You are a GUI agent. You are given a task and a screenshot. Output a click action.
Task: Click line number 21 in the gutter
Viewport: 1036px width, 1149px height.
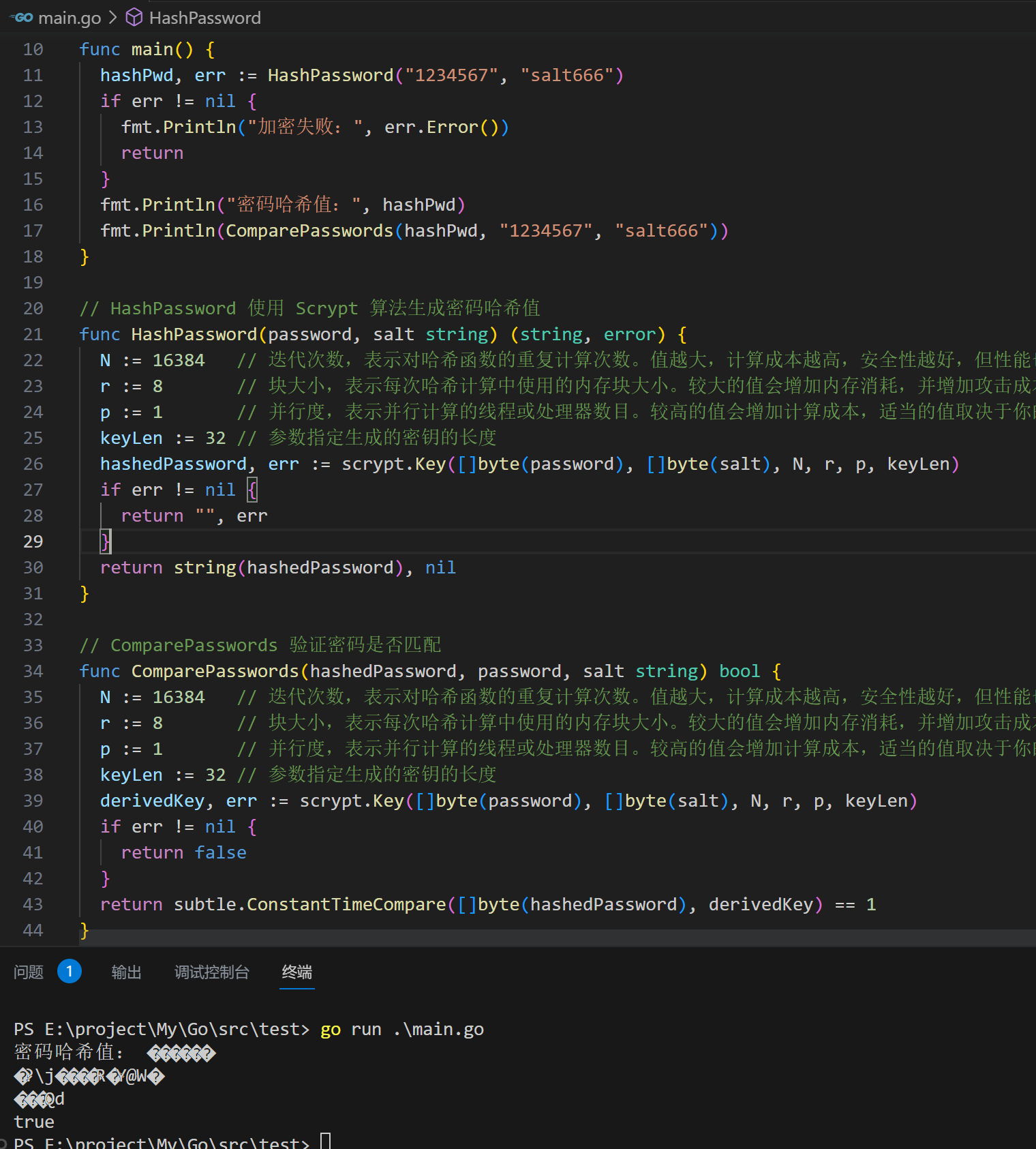coord(33,334)
